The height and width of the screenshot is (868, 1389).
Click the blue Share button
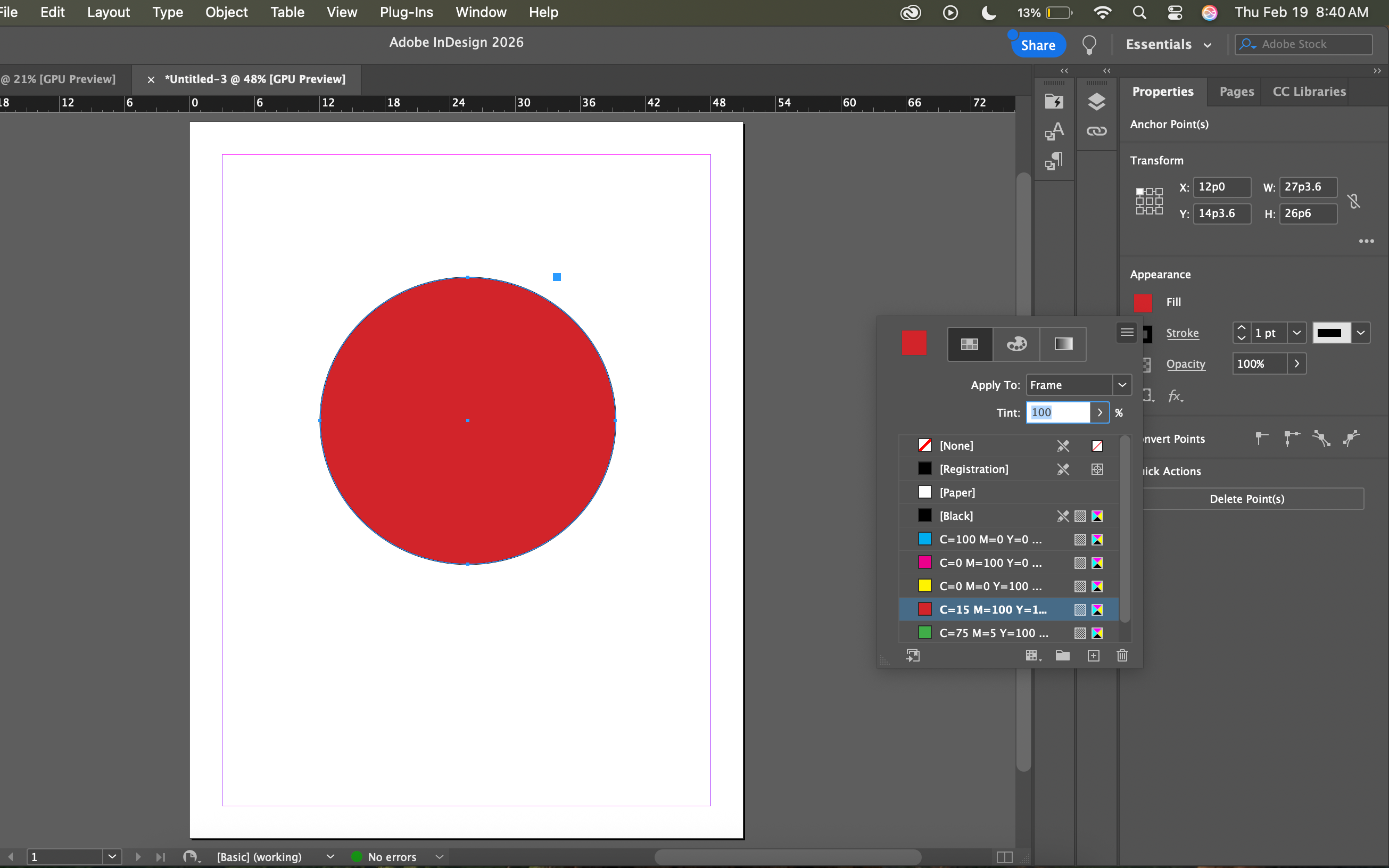(x=1038, y=45)
